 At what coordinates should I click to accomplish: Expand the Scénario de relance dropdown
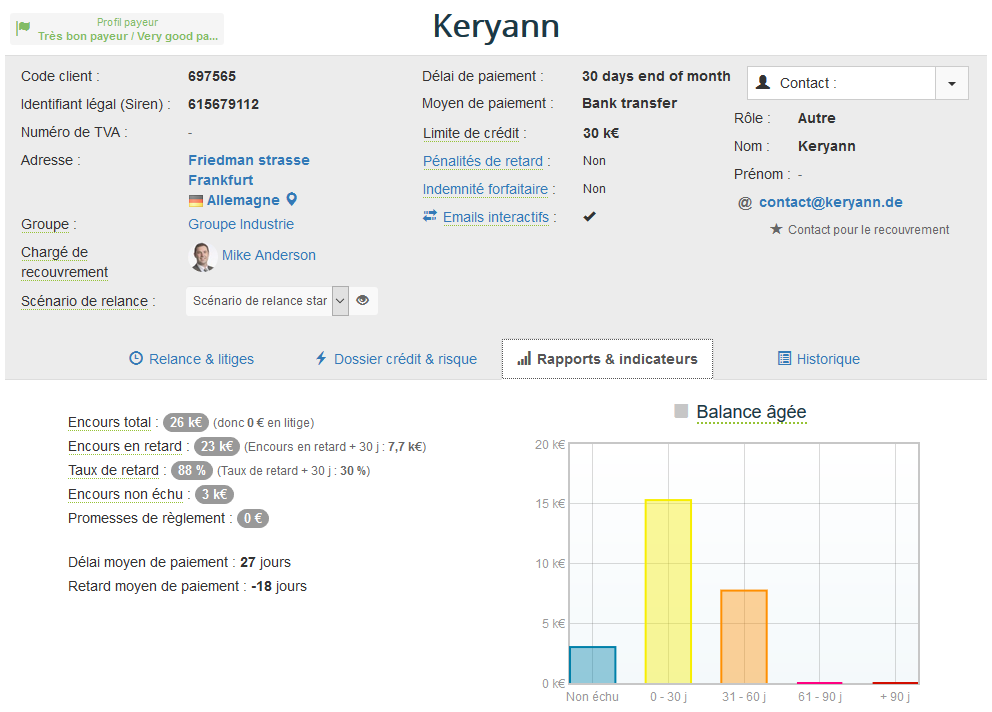click(x=340, y=301)
